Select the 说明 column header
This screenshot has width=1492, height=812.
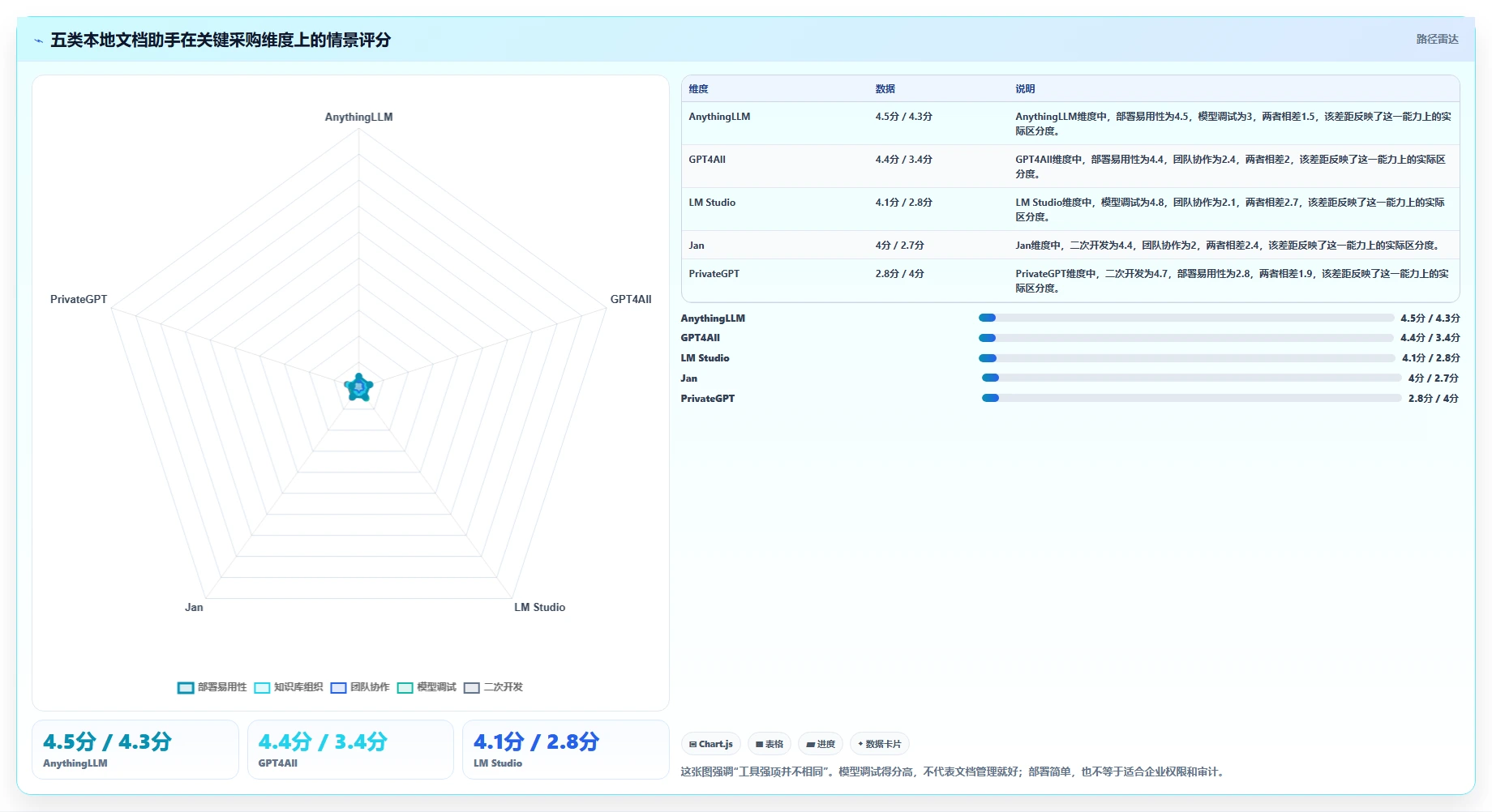coord(1025,89)
